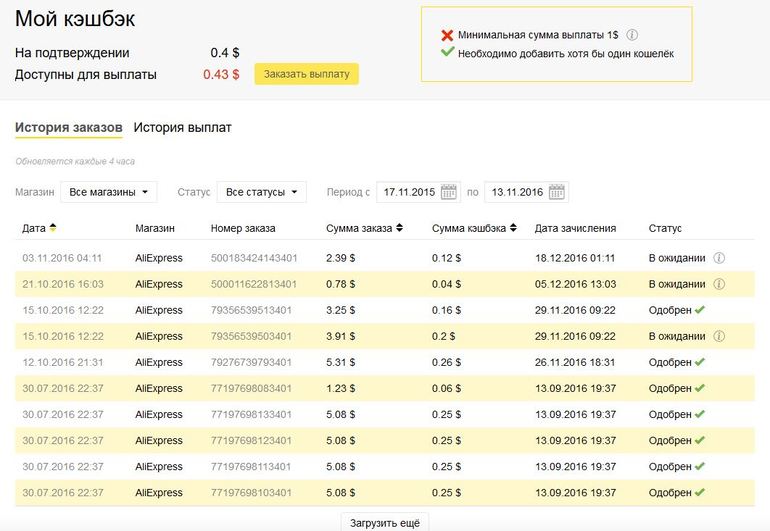The height and width of the screenshot is (531, 770).
Task: Open calendar icon for start date 17.11.2015
Action: [448, 192]
